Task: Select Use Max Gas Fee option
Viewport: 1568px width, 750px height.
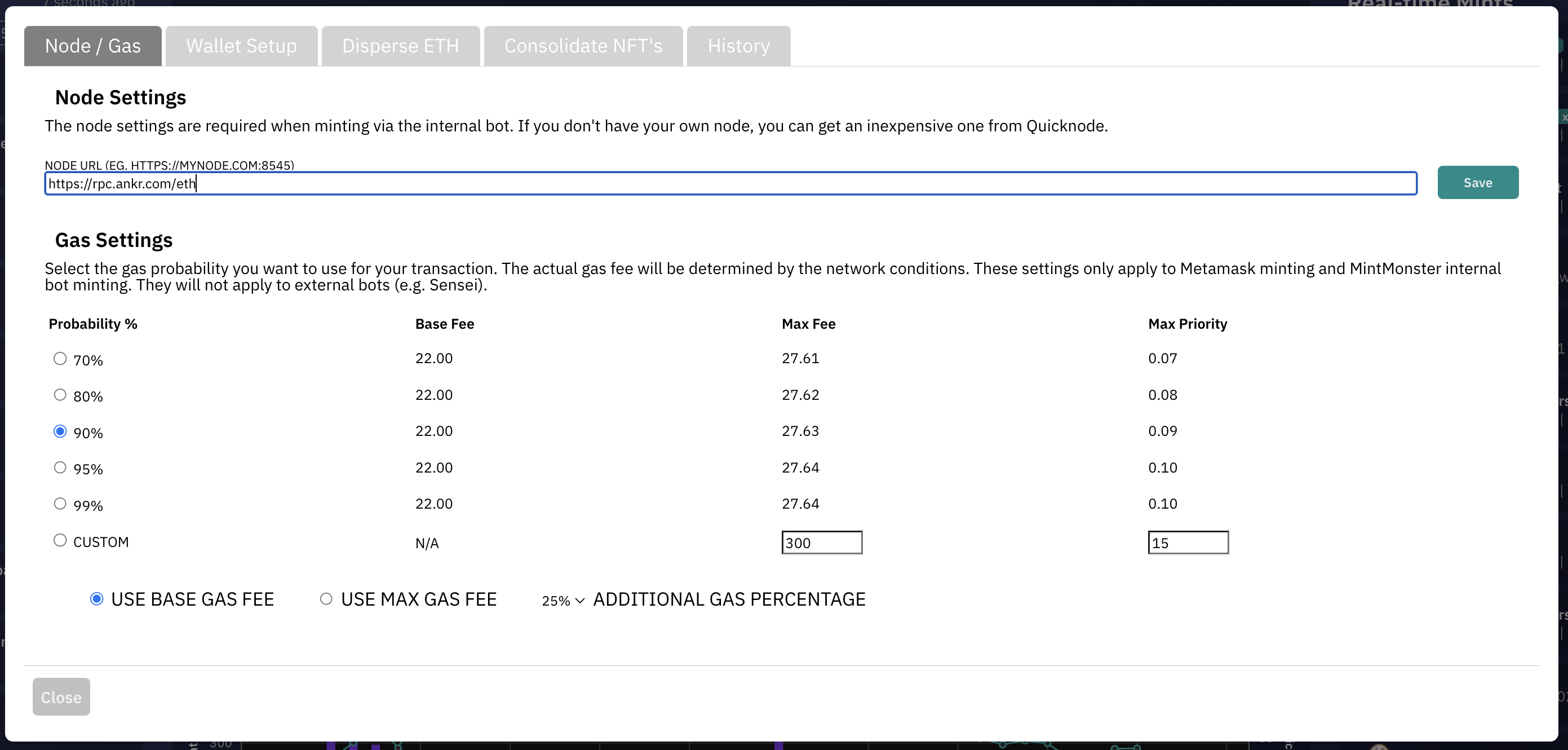Action: point(326,599)
